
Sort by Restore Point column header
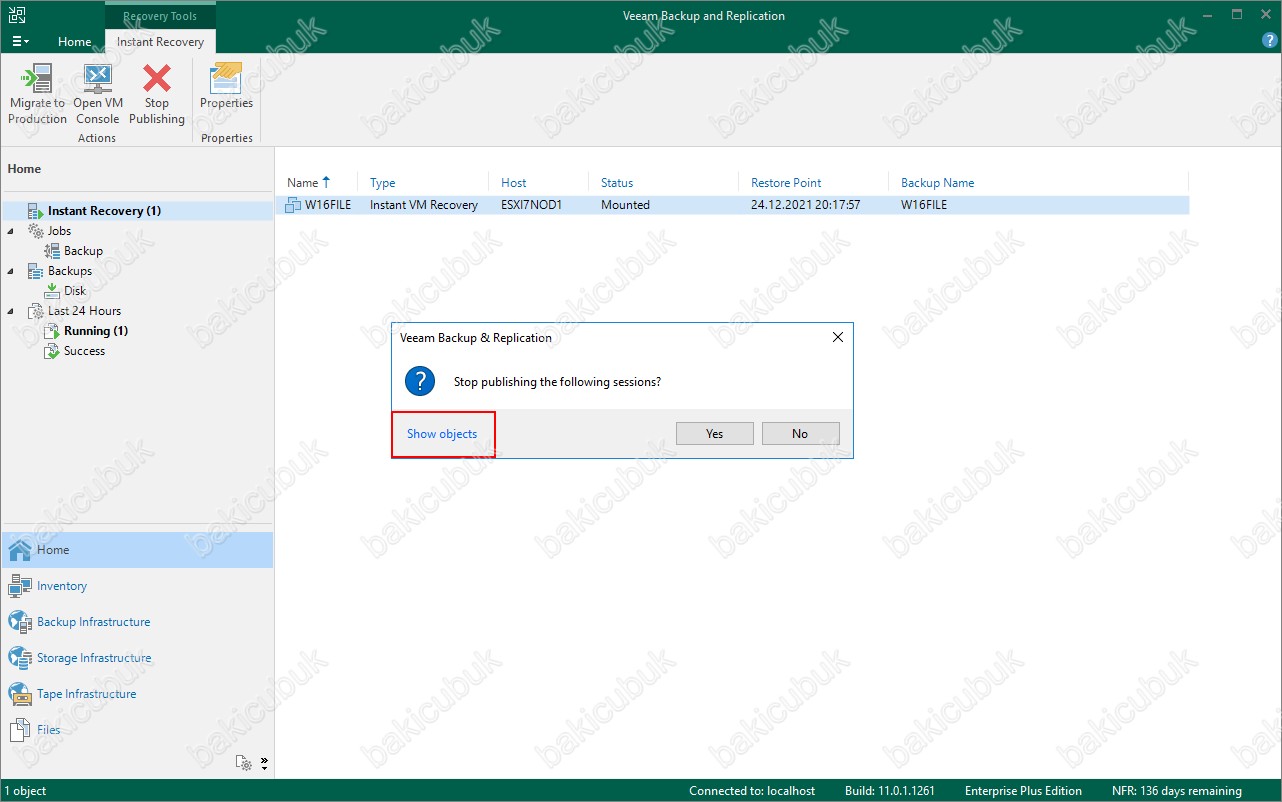coord(786,183)
